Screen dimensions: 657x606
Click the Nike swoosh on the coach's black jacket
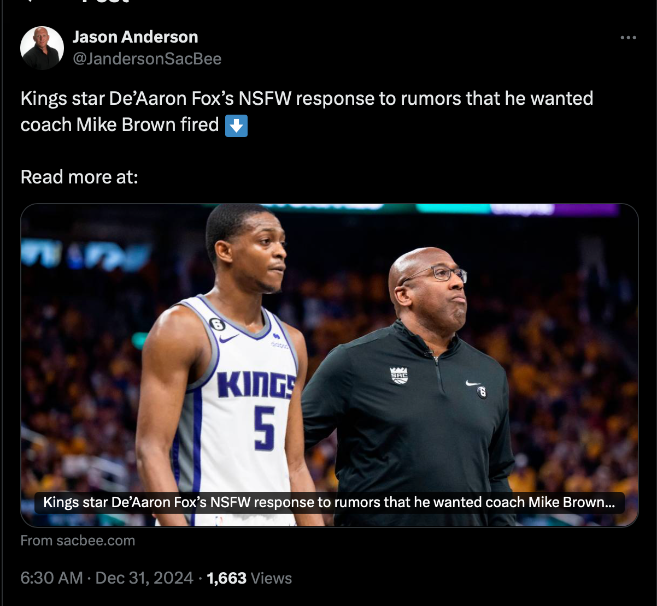[474, 383]
